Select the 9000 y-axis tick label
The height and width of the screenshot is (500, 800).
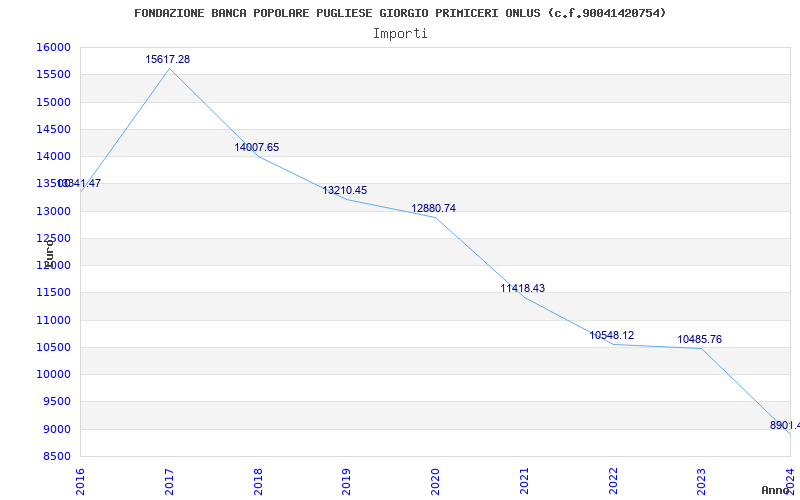click(56, 429)
